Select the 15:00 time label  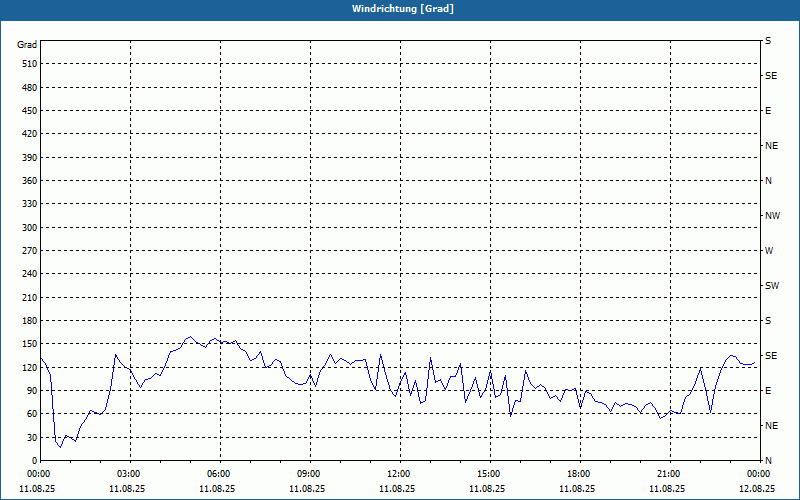(x=488, y=474)
